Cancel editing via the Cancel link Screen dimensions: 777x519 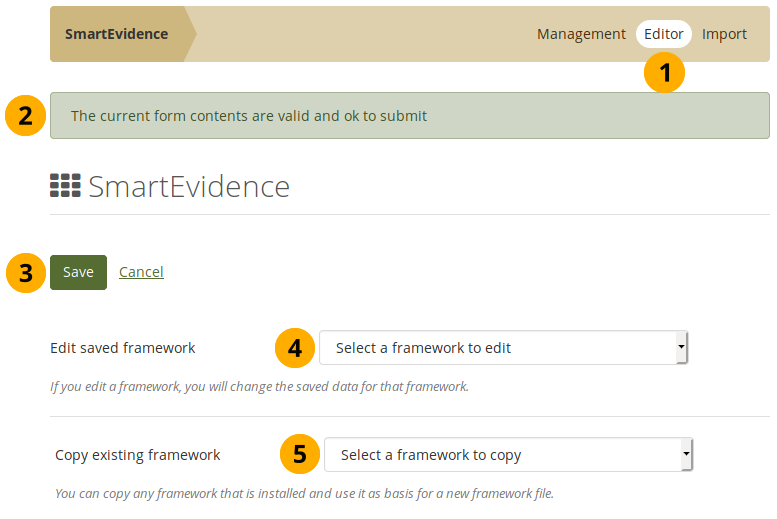click(x=141, y=272)
